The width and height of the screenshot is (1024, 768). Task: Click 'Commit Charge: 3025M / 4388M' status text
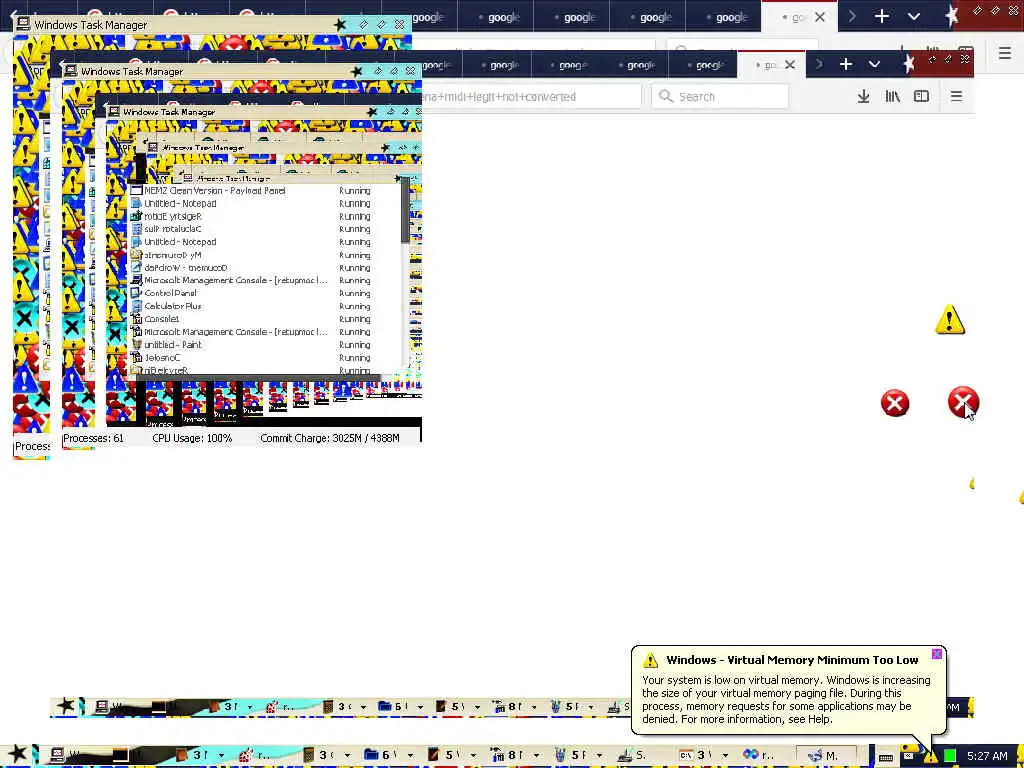[330, 438]
